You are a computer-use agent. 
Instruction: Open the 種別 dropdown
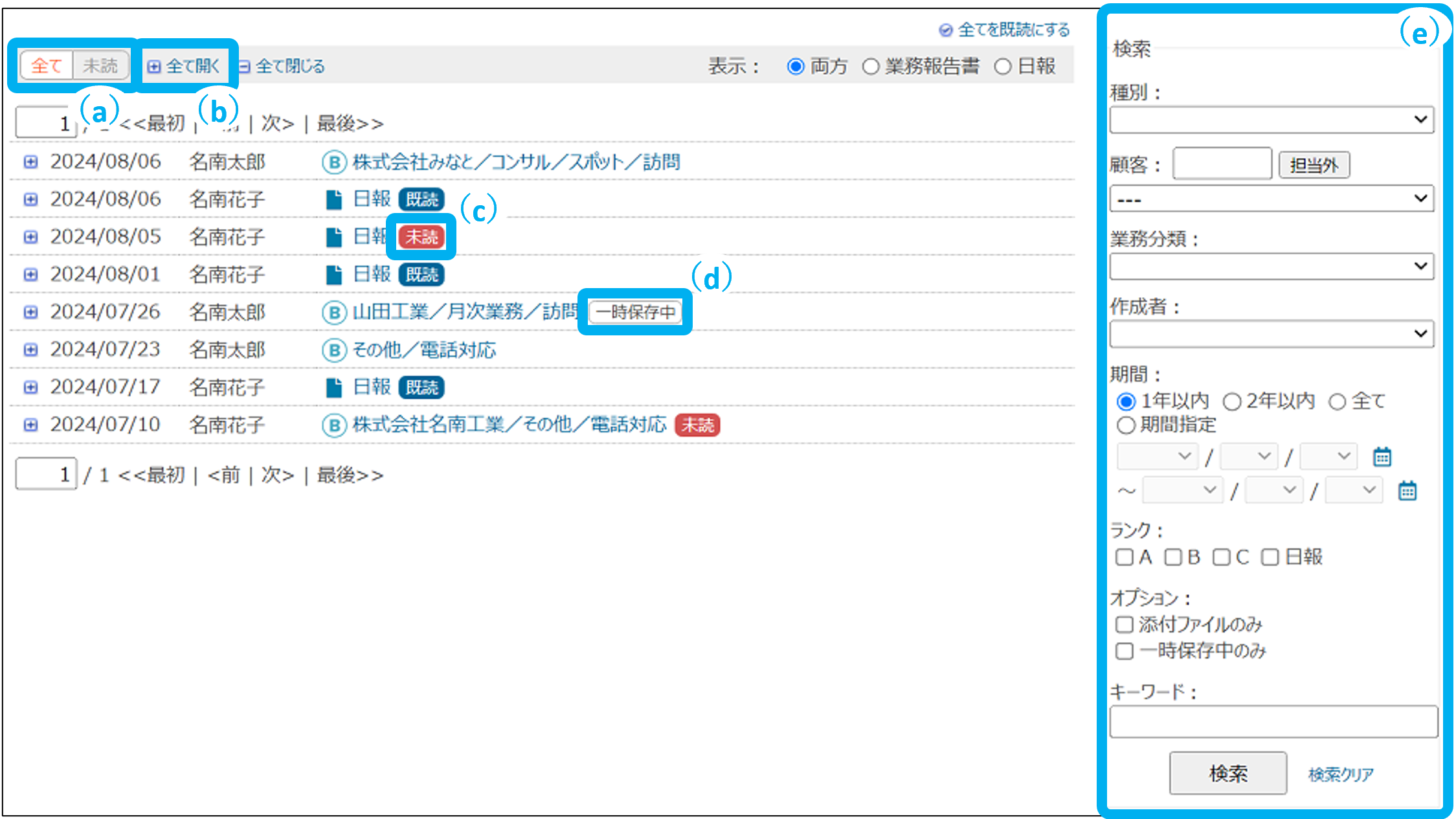pos(1271,120)
